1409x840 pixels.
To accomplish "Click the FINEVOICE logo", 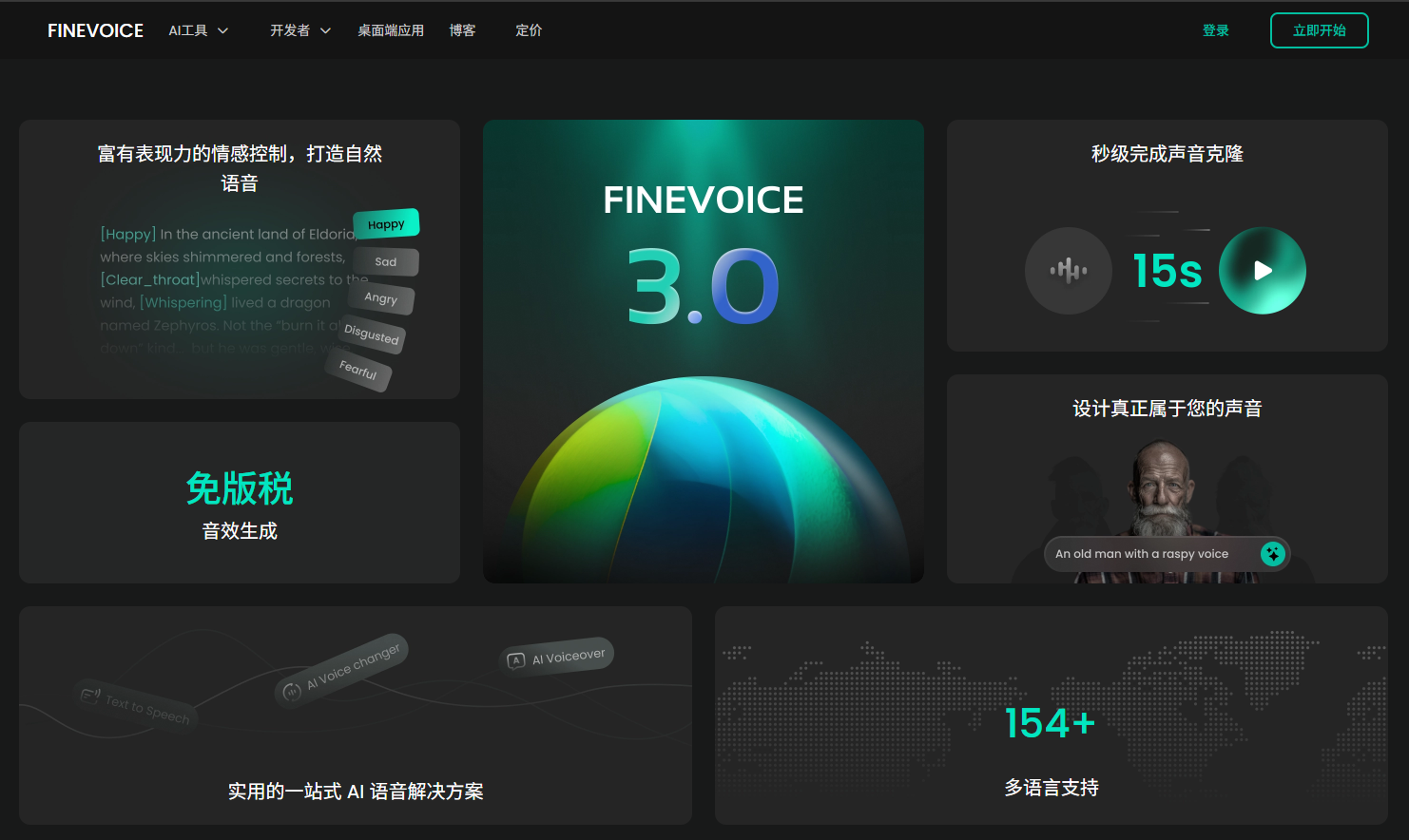I will (95, 29).
